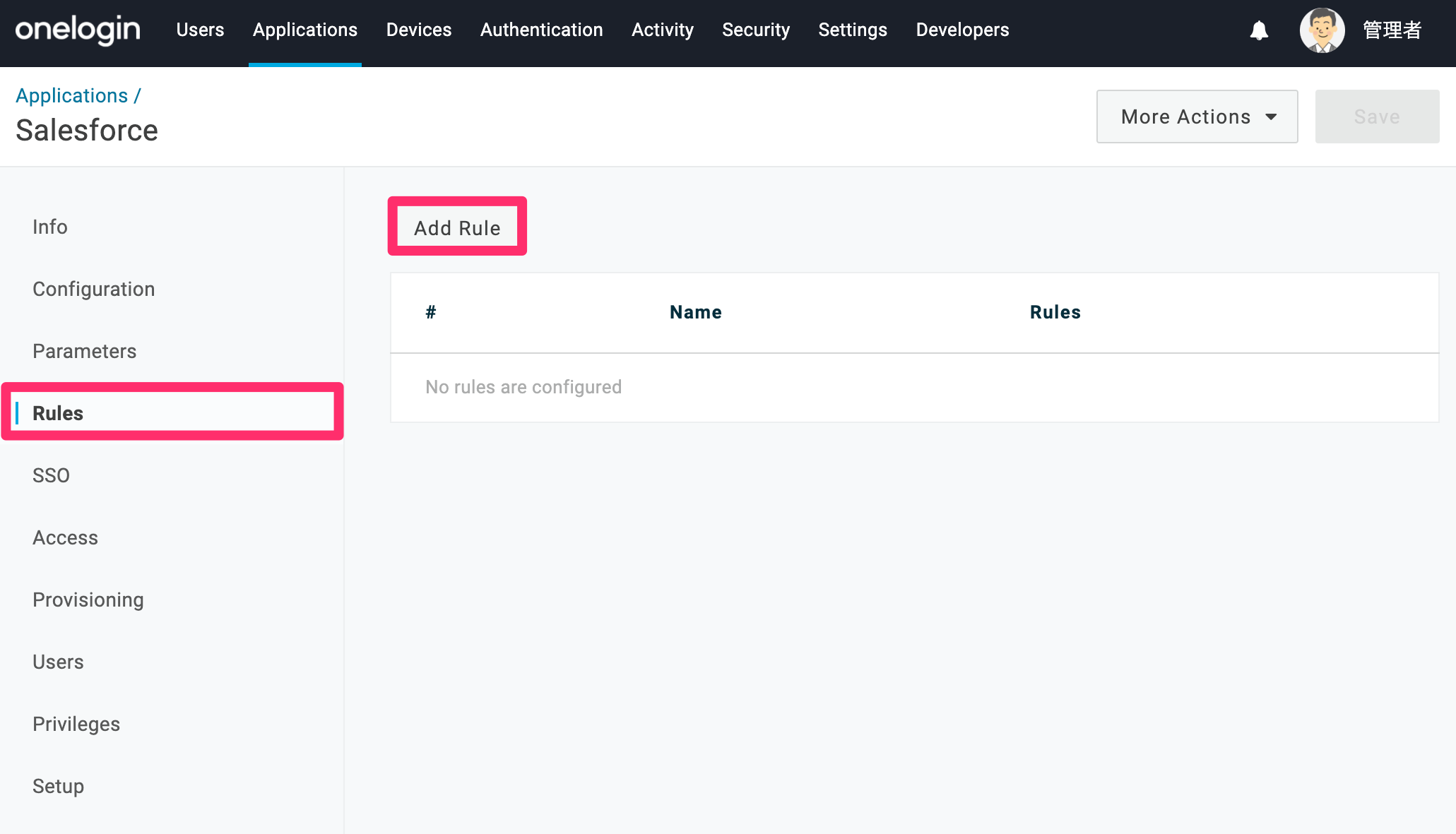Switch to the Users sidebar tab
Screen dimensions: 1456x834
pos(59,662)
